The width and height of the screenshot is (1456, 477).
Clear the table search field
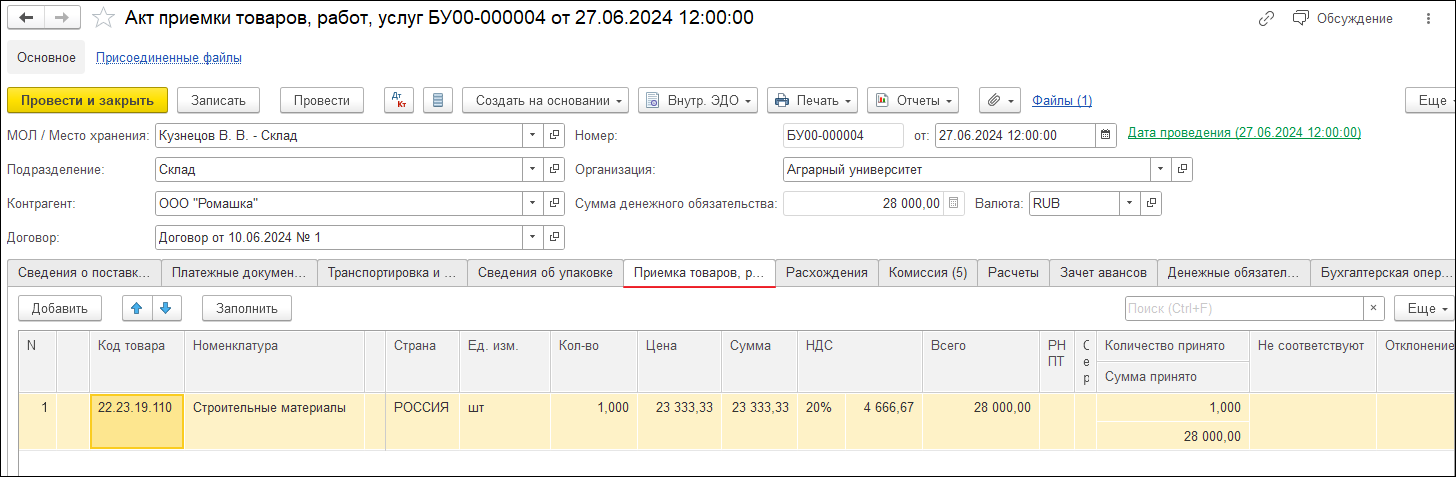(1375, 308)
